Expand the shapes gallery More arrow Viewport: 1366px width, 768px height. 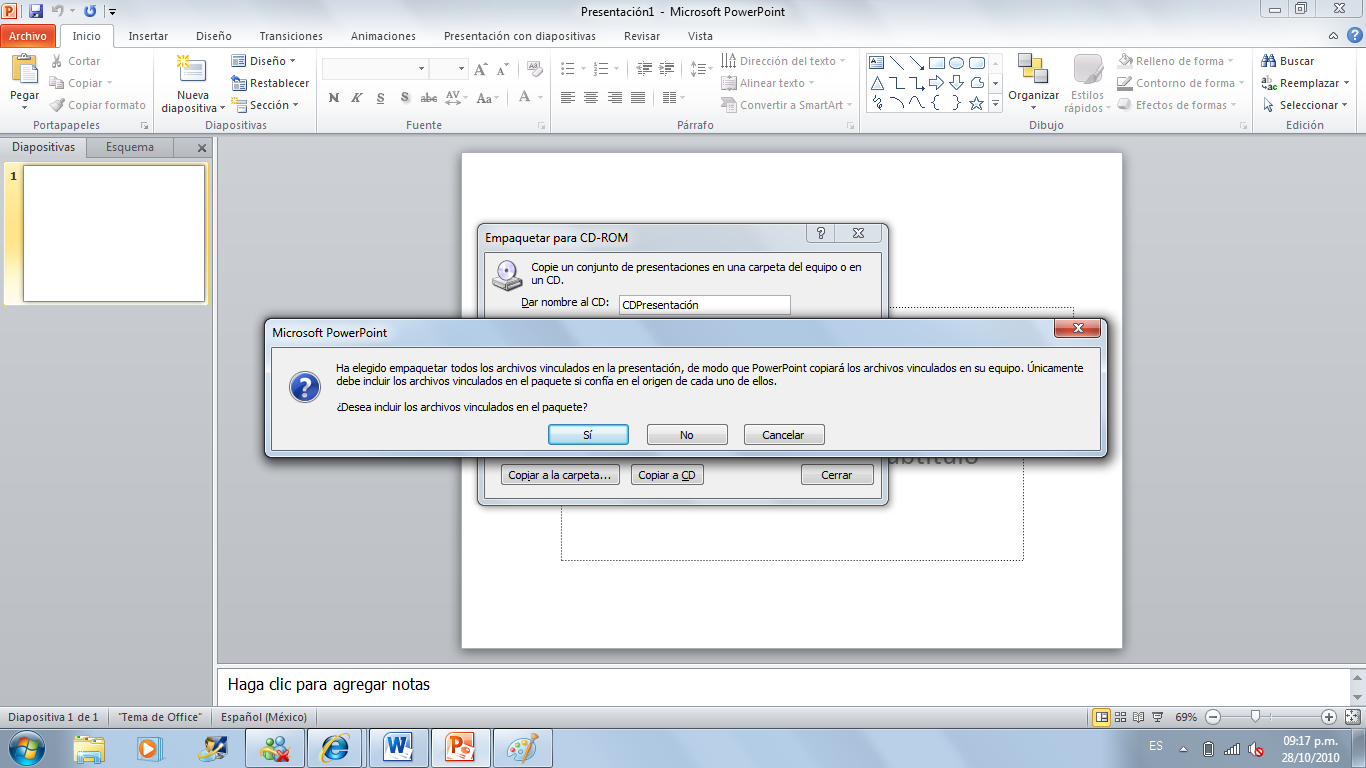pyautogui.click(x=996, y=103)
